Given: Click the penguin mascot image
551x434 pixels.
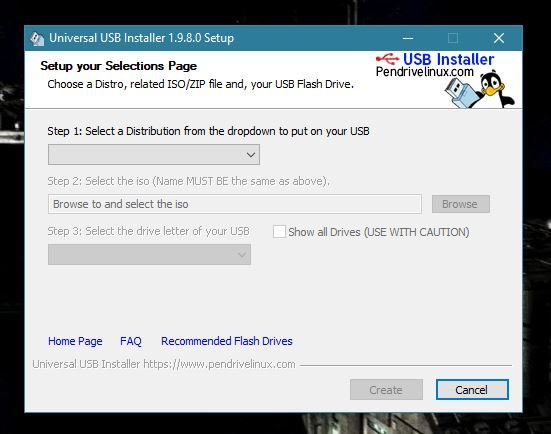Looking at the screenshot, I should (x=496, y=88).
